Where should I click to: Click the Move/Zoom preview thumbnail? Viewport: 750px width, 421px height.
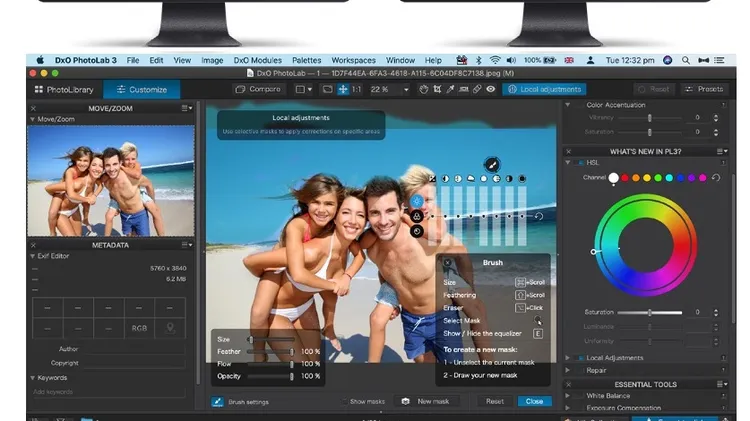pos(111,181)
